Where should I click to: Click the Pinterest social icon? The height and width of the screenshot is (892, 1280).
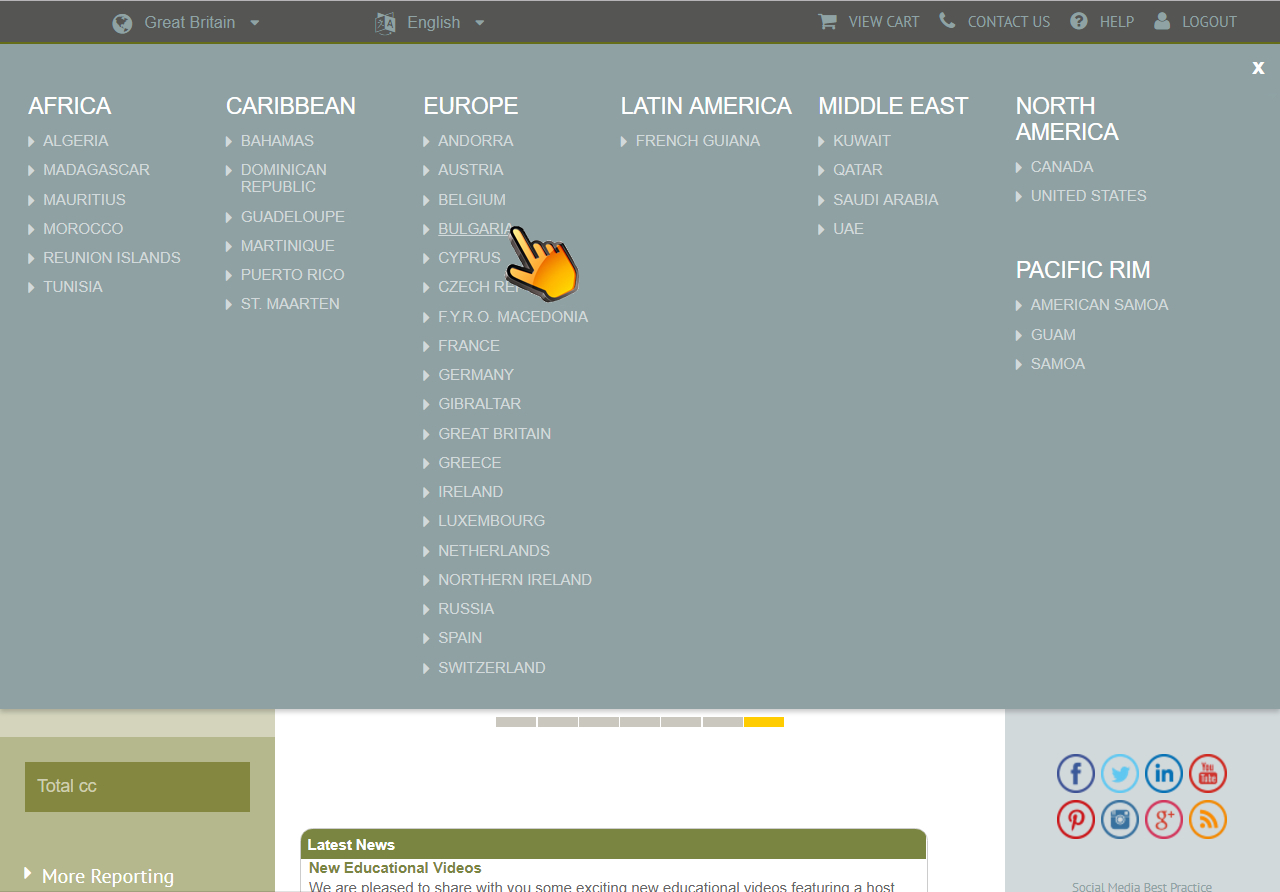click(x=1076, y=820)
